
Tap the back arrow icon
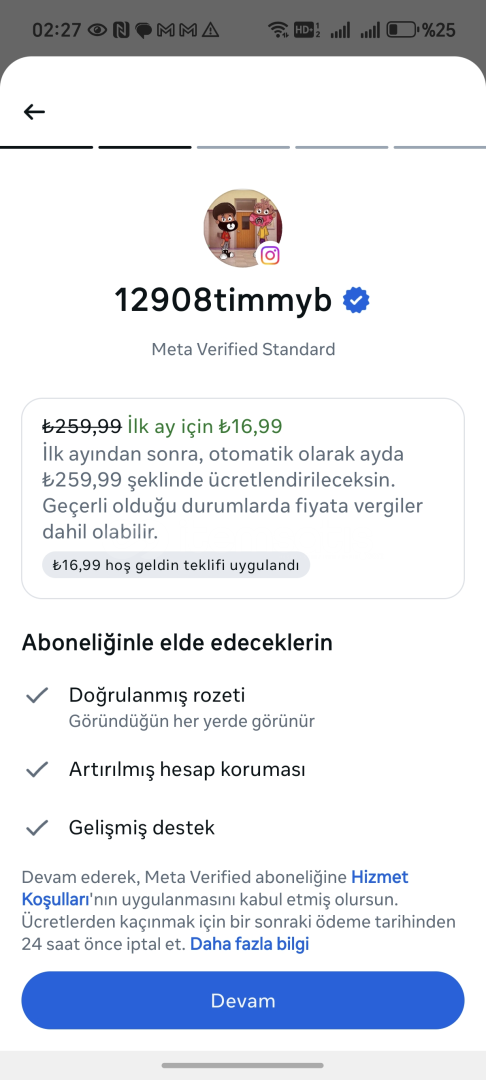tap(34, 112)
